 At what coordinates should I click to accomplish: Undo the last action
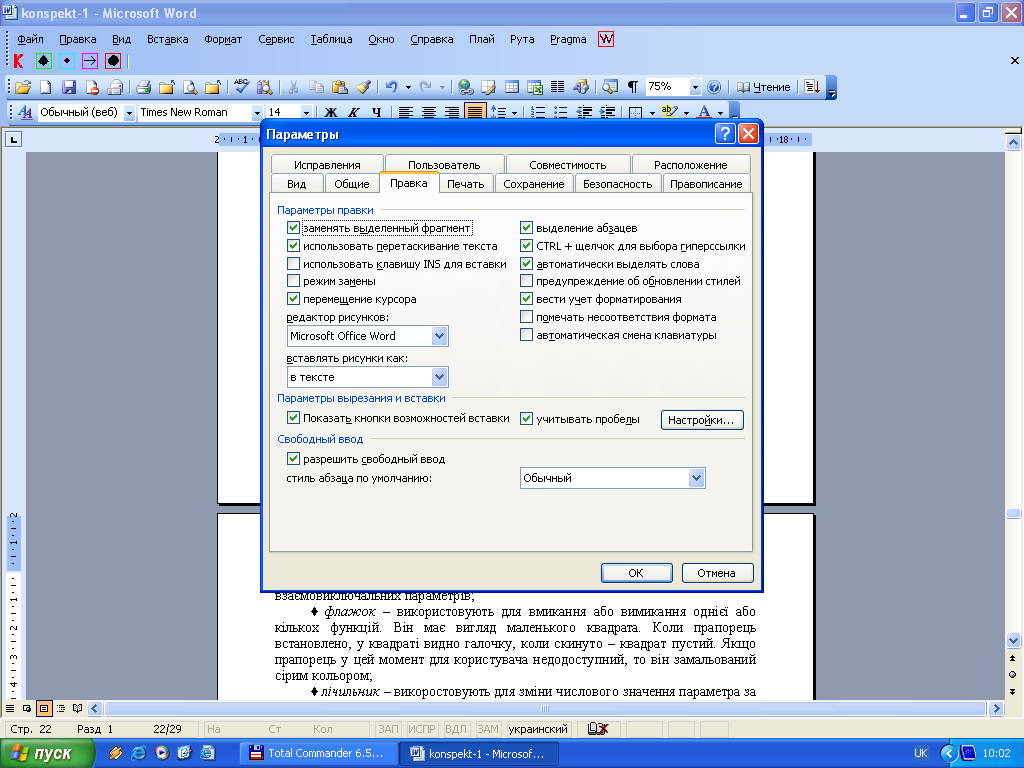(x=392, y=87)
